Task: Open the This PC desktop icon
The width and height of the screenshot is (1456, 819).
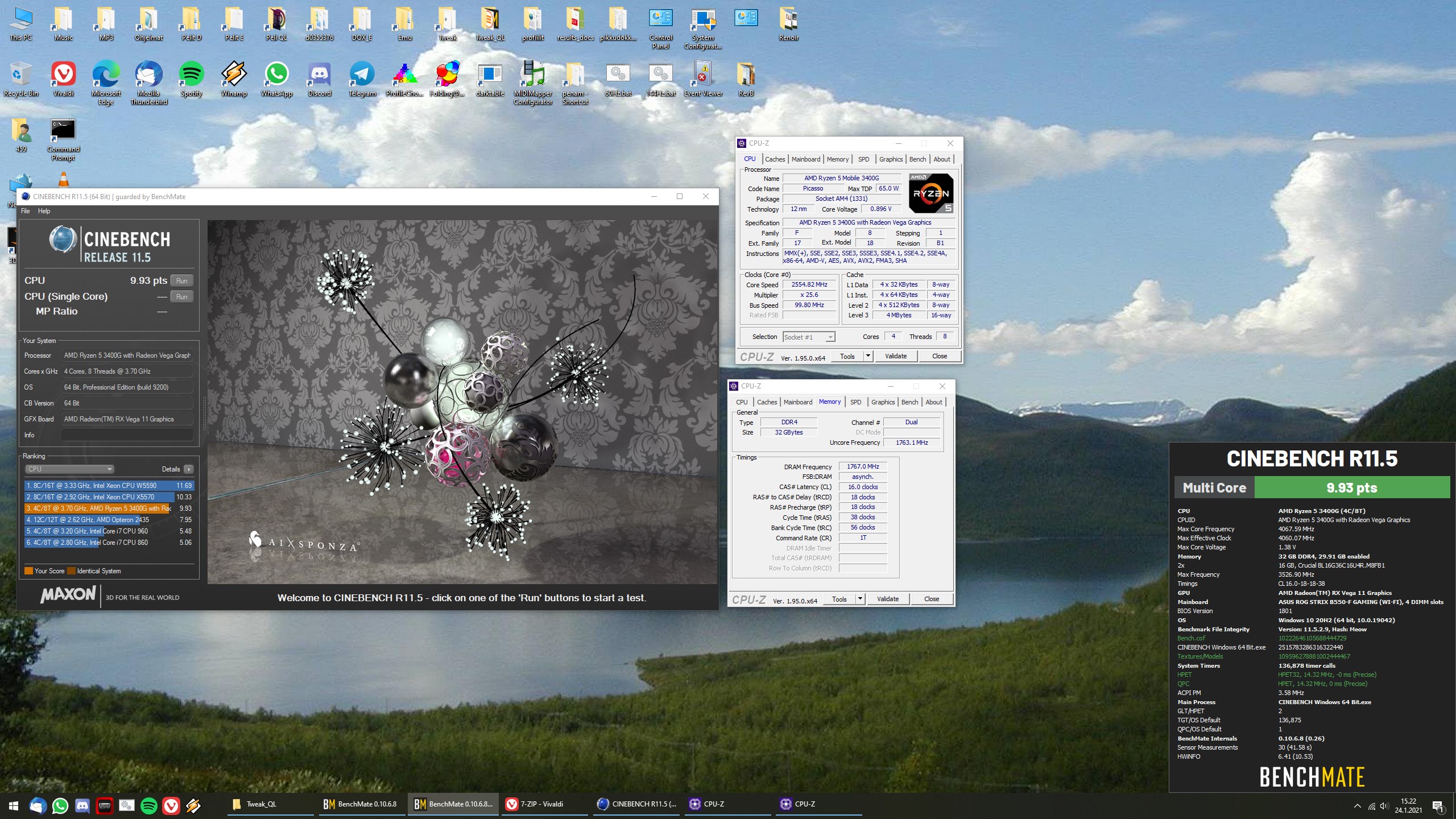Action: [21, 24]
